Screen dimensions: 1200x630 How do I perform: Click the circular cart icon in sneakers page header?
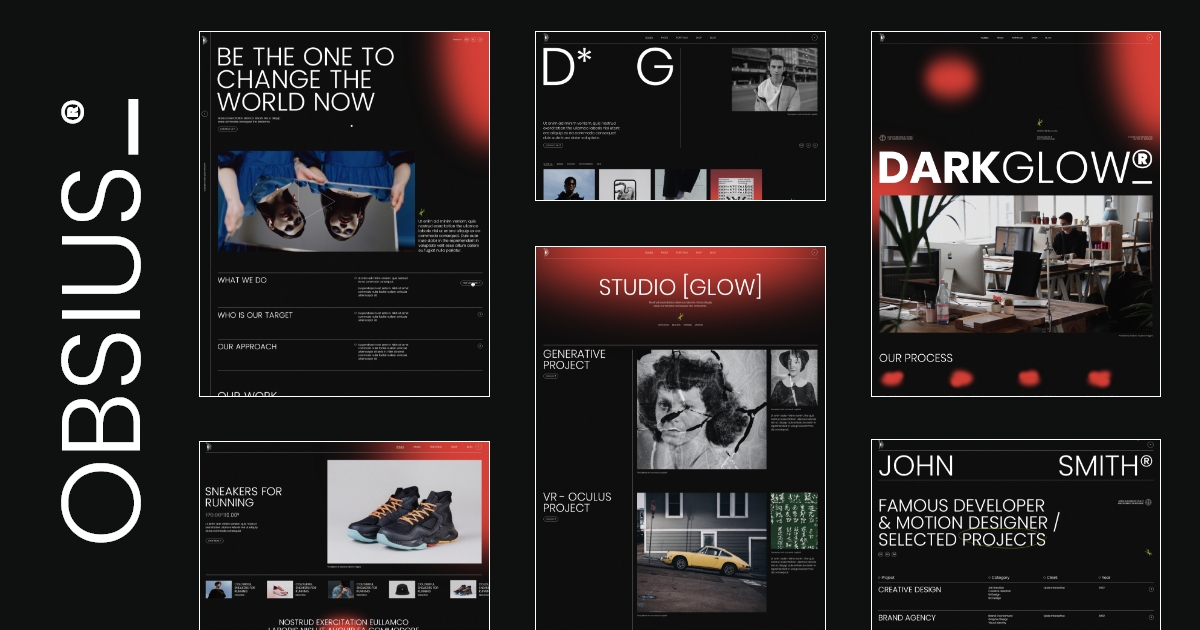coord(479,447)
